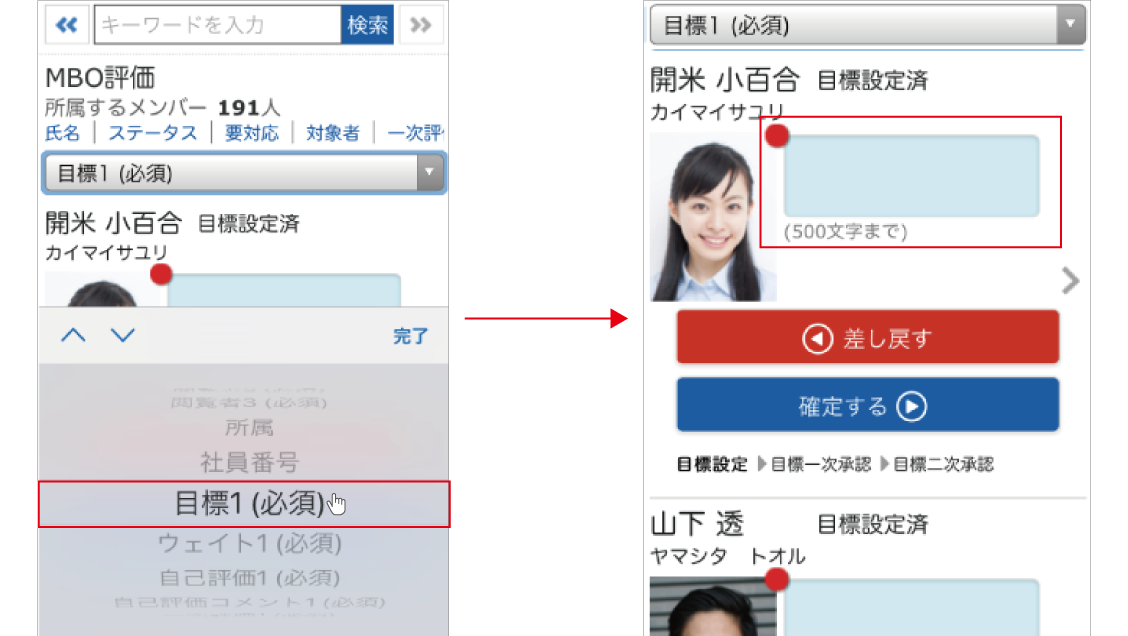Viewport: 1128px width, 636px height.
Task: Sort by ステータス link
Action: [153, 133]
